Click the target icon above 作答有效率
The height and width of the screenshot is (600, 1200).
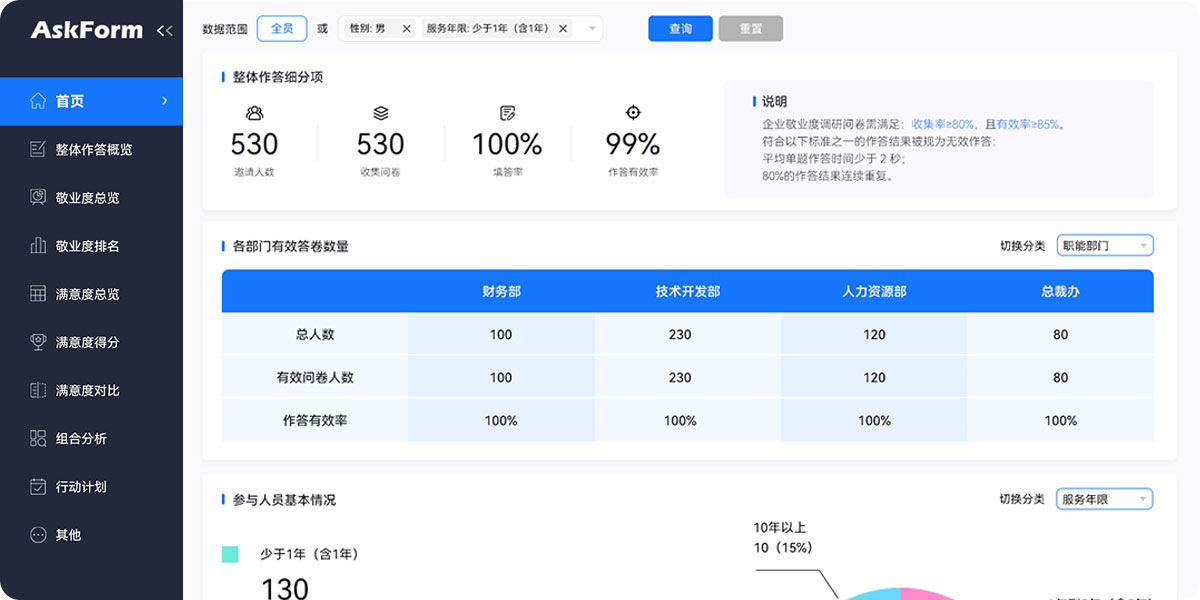633,113
